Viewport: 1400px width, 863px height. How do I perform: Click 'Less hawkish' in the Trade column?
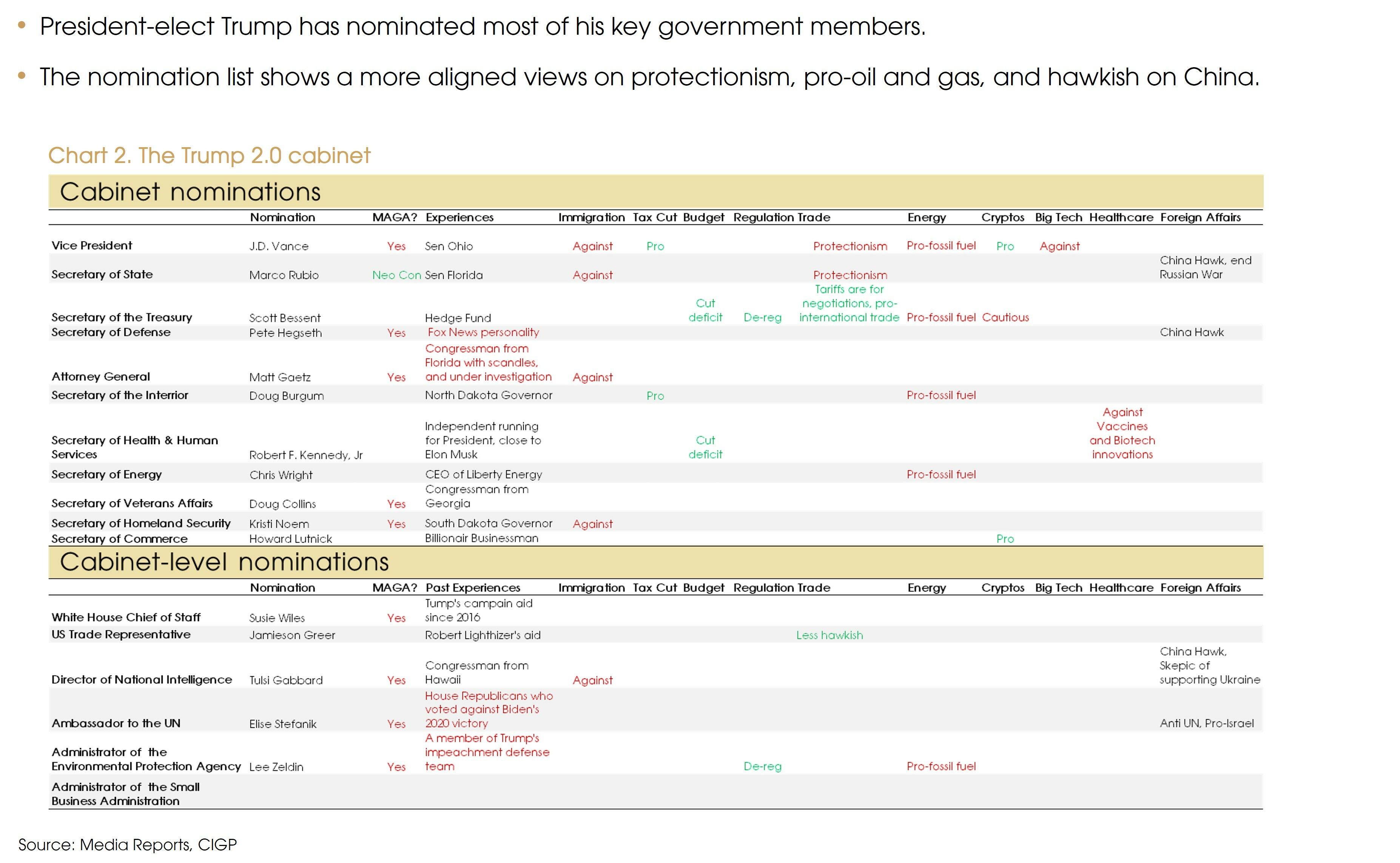click(829, 635)
